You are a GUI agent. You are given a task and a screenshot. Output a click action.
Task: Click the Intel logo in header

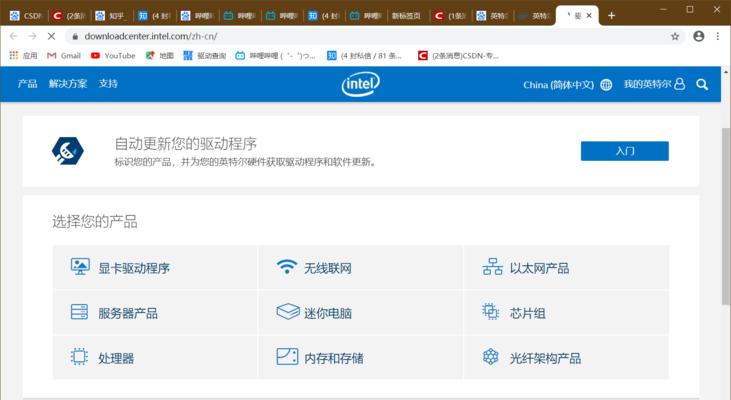click(360, 84)
